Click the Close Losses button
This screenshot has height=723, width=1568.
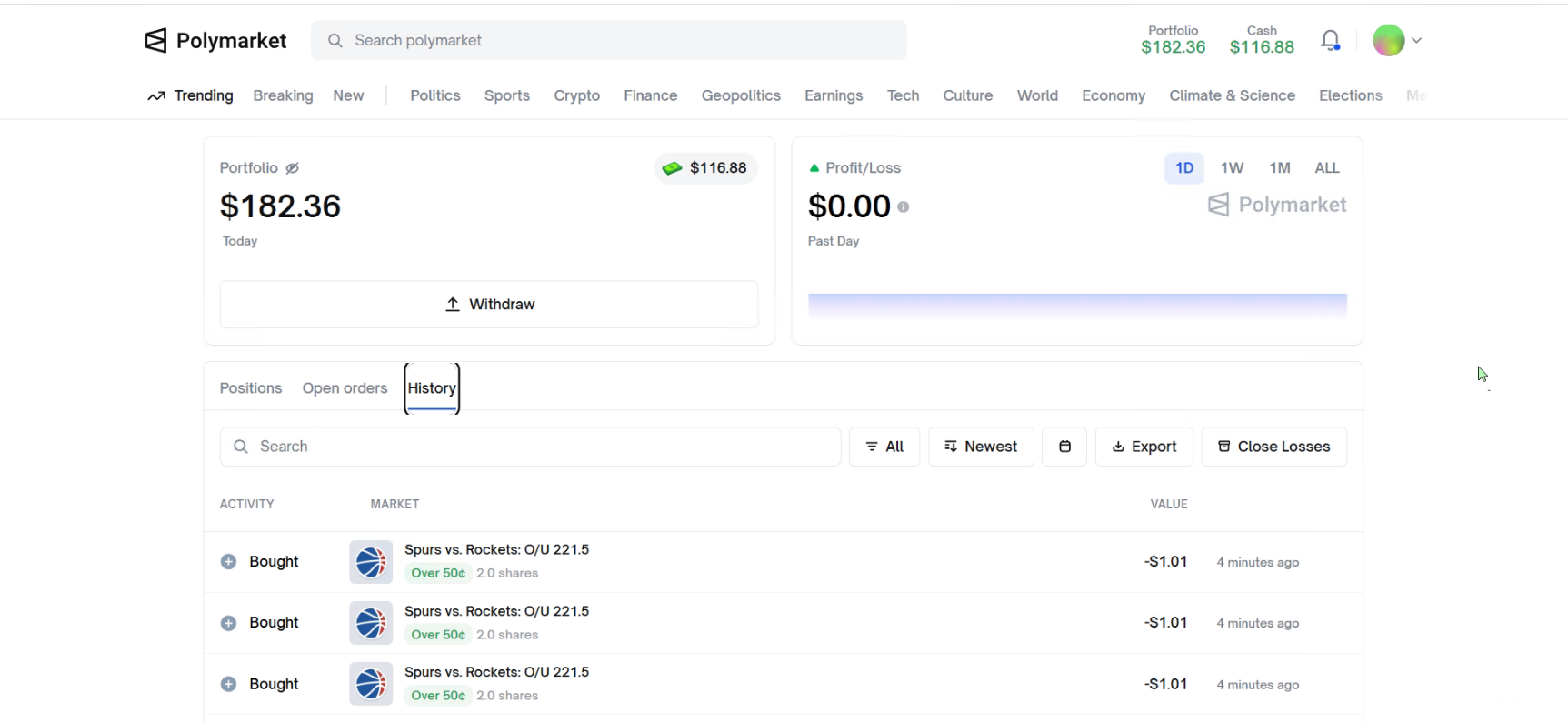pyautogui.click(x=1274, y=447)
